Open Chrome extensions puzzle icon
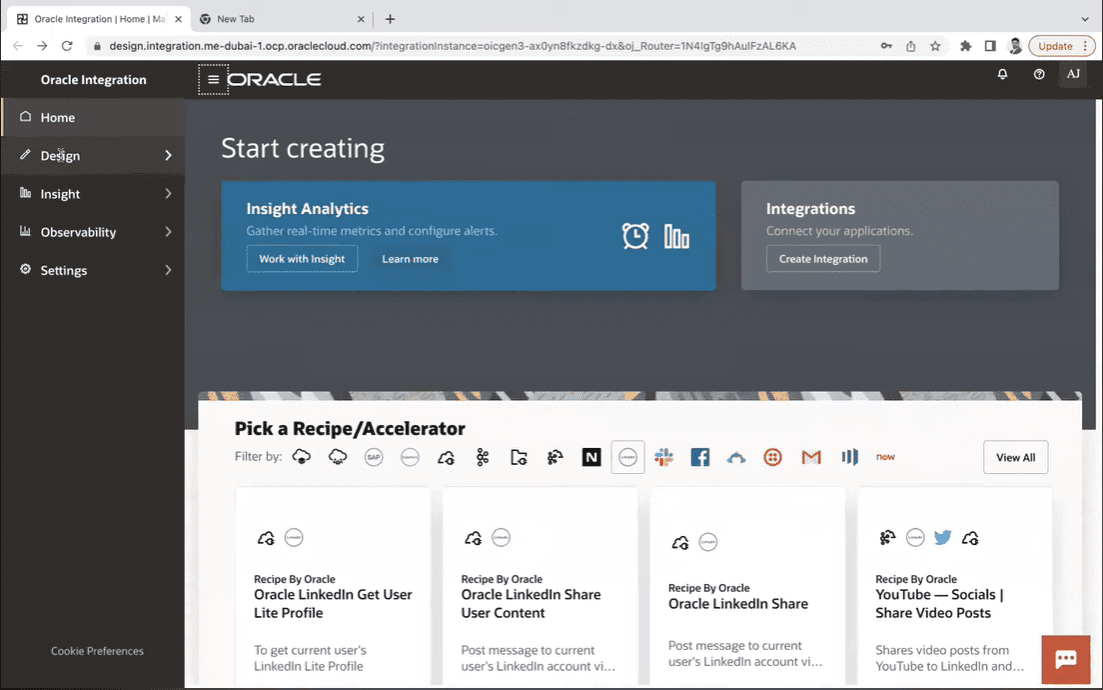This screenshot has height=690, width=1103. pos(965,46)
